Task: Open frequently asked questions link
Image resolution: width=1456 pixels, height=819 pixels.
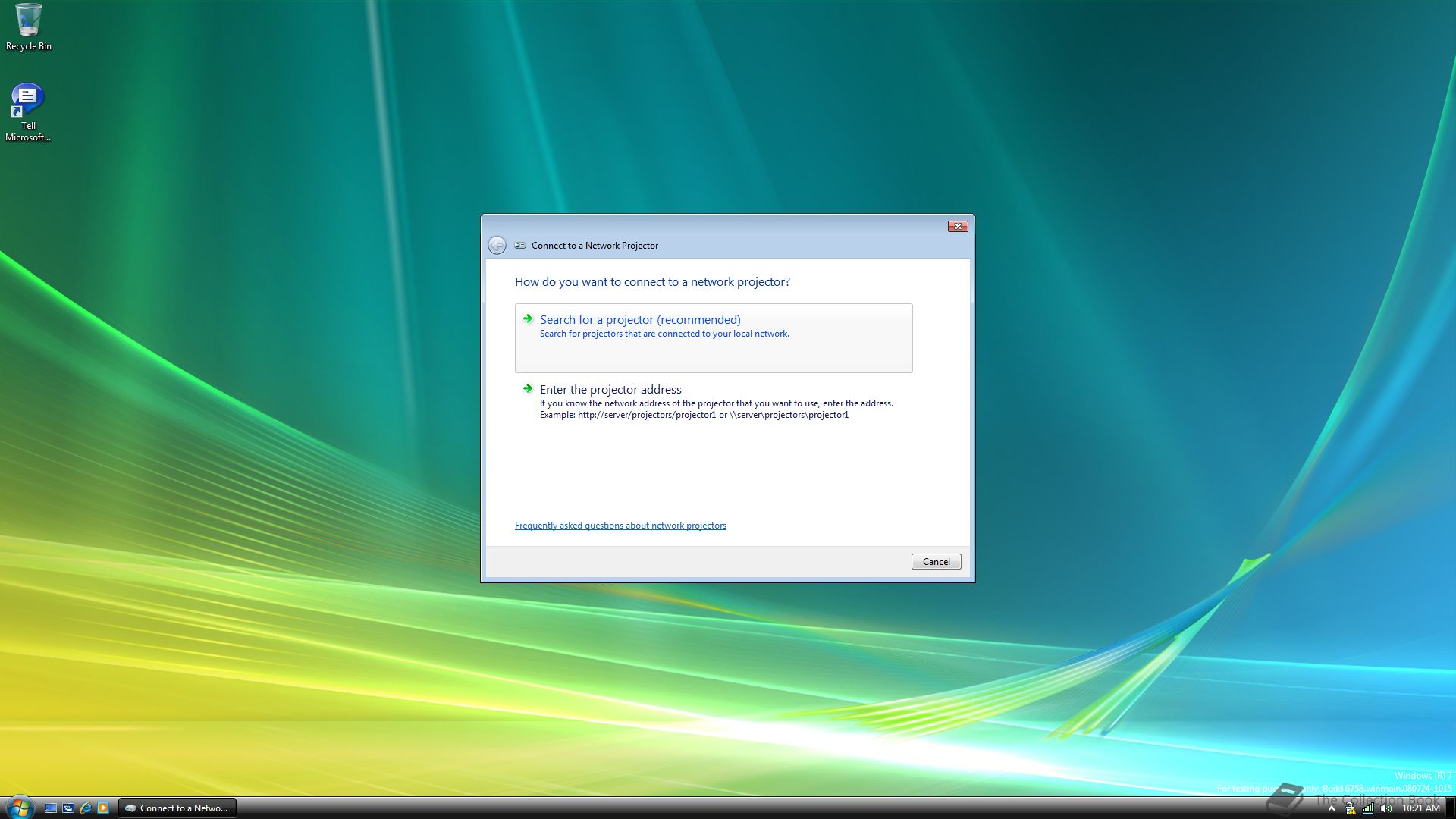Action: (620, 526)
